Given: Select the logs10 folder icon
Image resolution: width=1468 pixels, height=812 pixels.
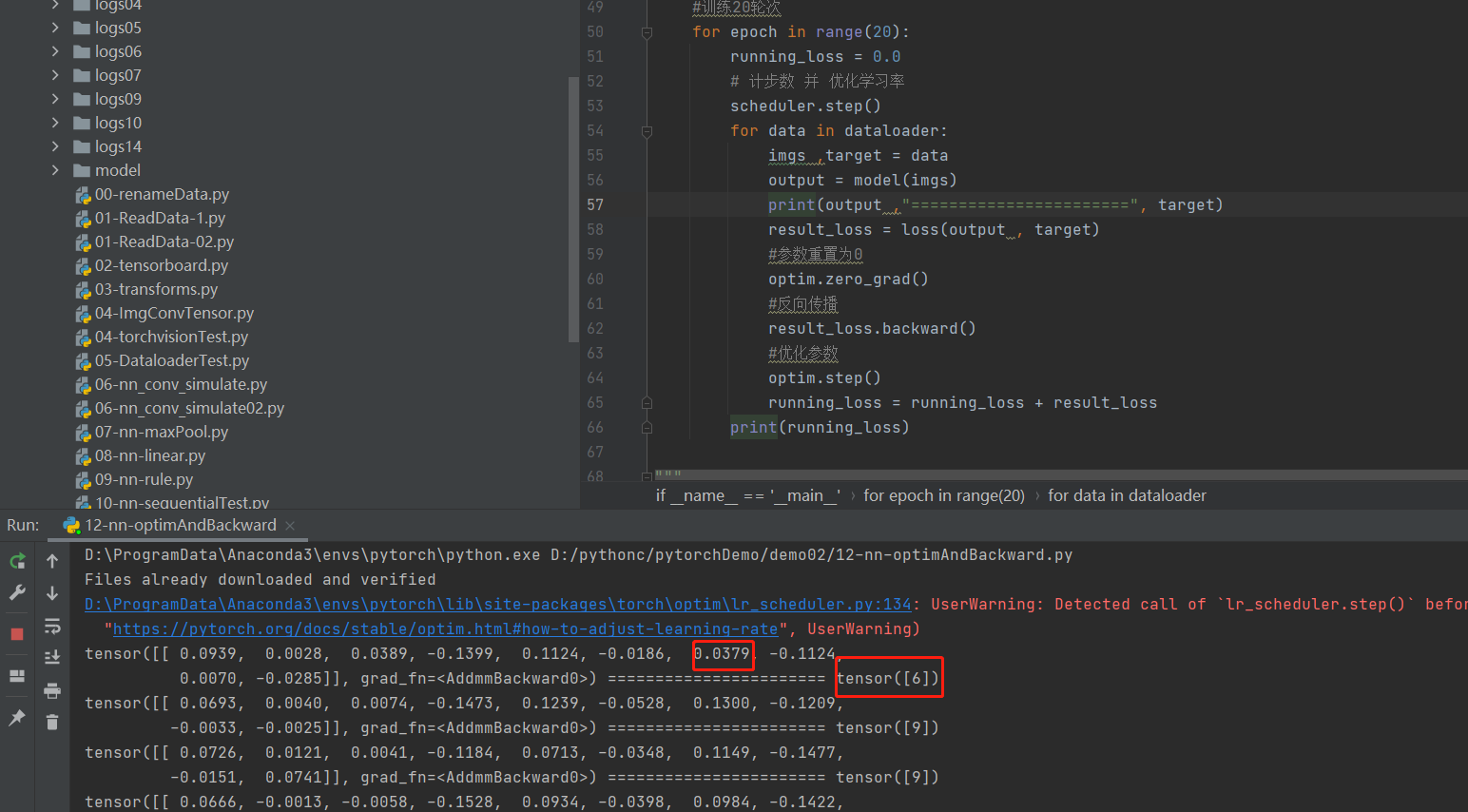Looking at the screenshot, I should pos(82,123).
